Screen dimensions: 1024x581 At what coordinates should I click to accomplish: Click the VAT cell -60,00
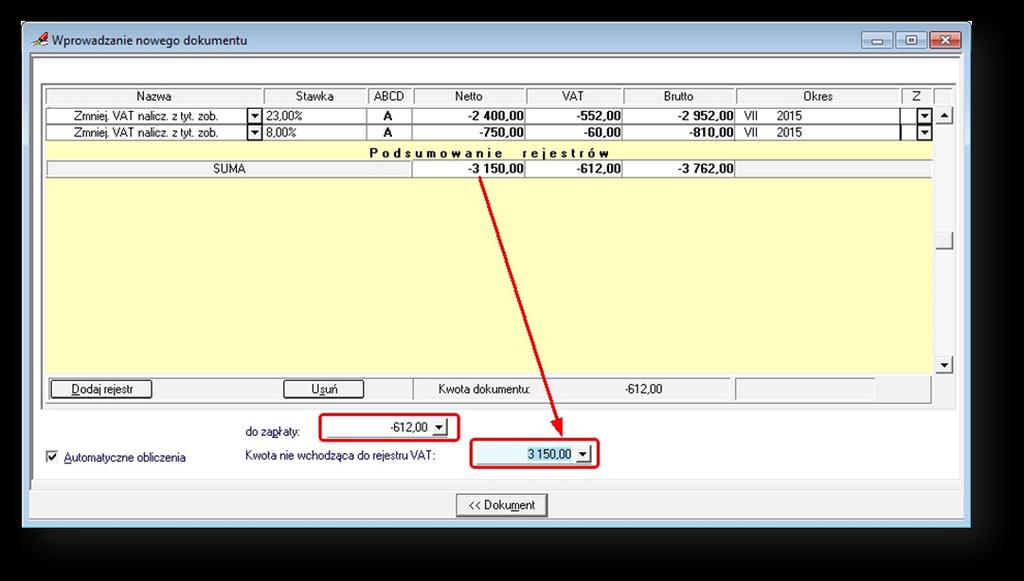573,133
